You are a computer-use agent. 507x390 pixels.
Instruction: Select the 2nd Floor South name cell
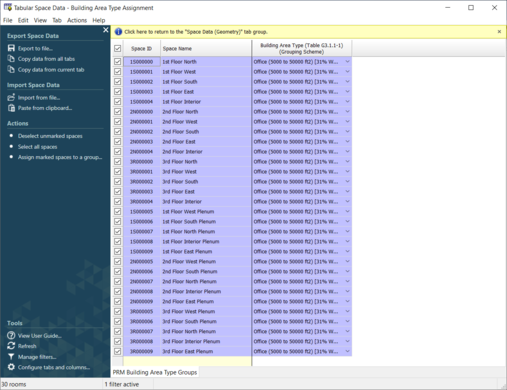[x=206, y=132]
